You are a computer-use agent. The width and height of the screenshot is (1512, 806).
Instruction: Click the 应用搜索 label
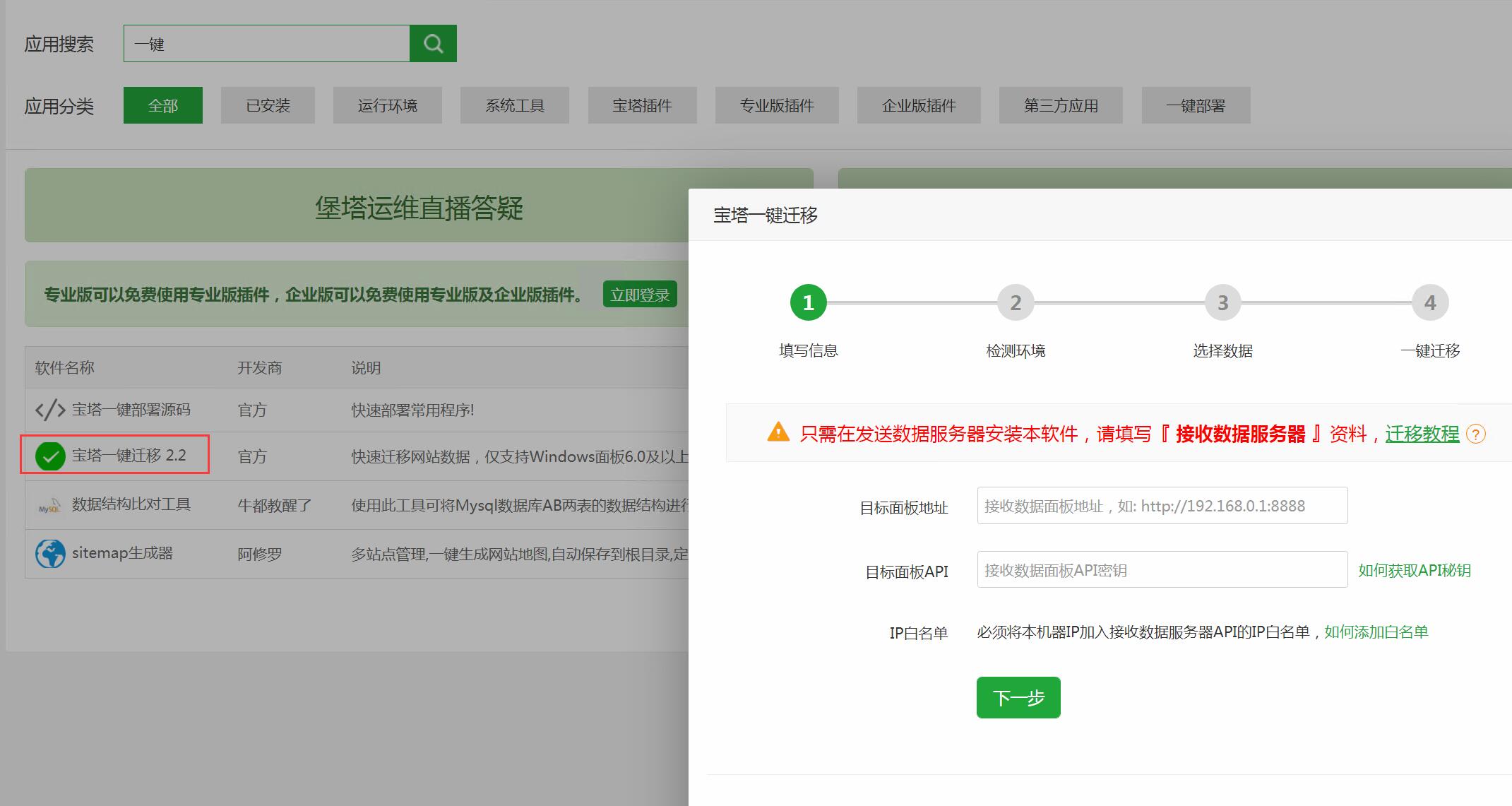[59, 44]
